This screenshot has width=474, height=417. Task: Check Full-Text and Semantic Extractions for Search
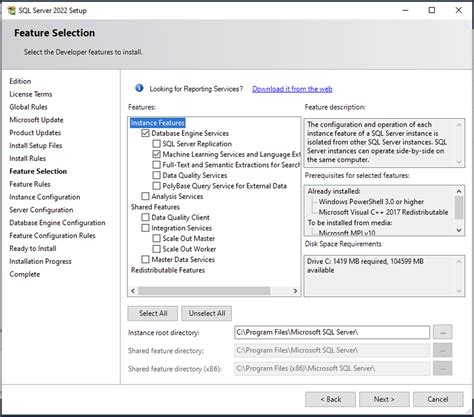click(x=156, y=165)
